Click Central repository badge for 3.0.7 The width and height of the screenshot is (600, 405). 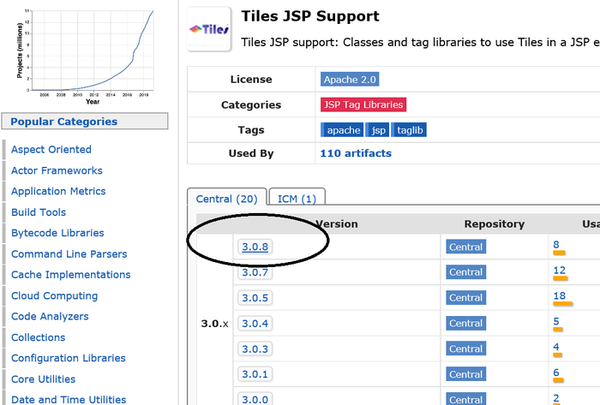[466, 272]
